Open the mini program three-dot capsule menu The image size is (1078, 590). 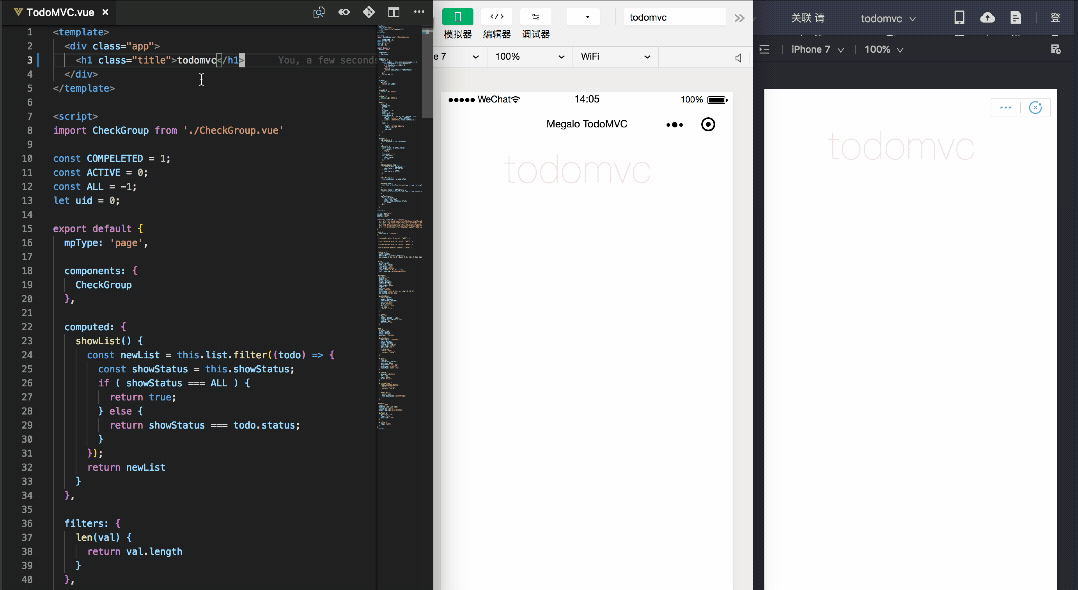pyautogui.click(x=674, y=124)
